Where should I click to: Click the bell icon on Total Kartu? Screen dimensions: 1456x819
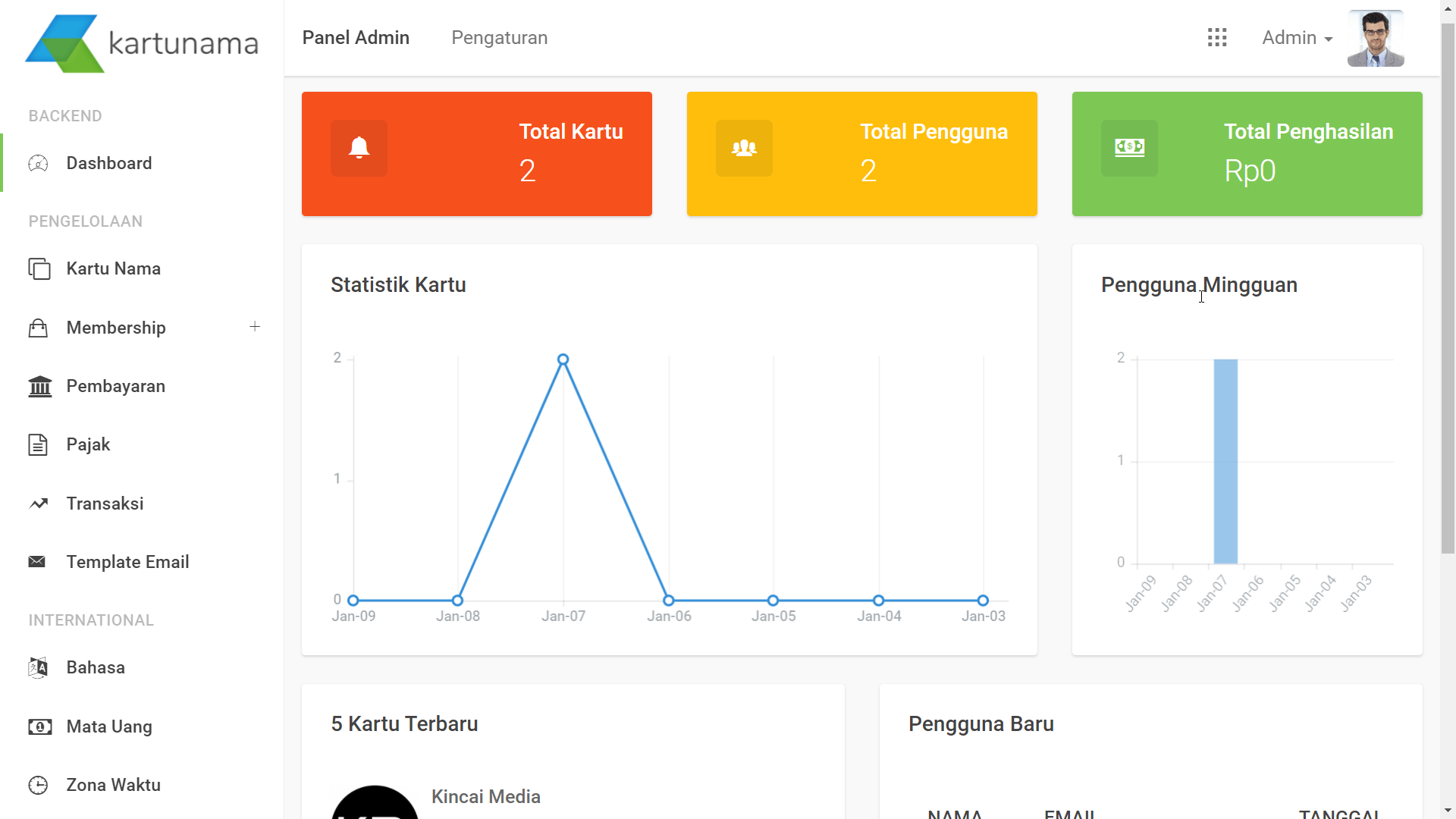tap(359, 148)
